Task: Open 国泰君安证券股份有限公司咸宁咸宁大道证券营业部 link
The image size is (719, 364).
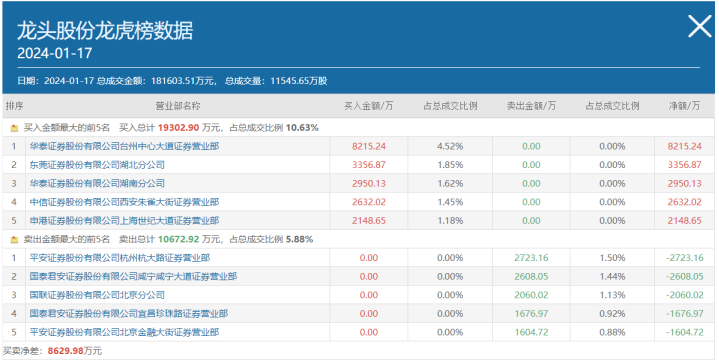Action: (133, 276)
